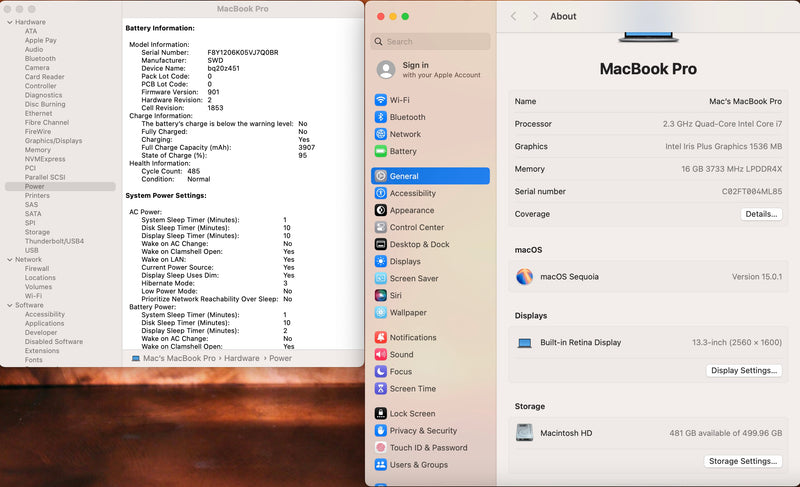Select the General gear icon

click(381, 176)
